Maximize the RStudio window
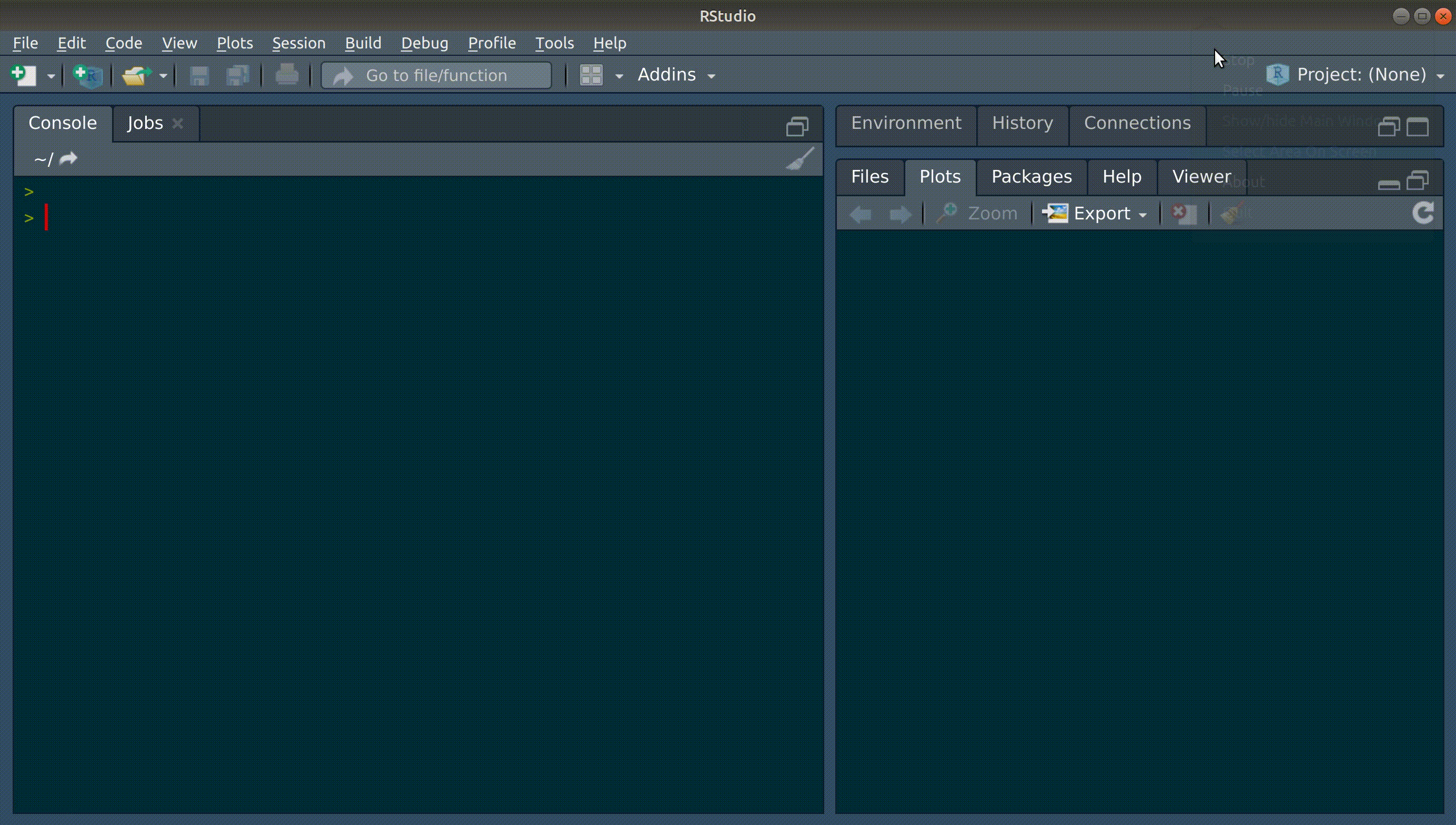This screenshot has width=1456, height=825. point(1422,16)
